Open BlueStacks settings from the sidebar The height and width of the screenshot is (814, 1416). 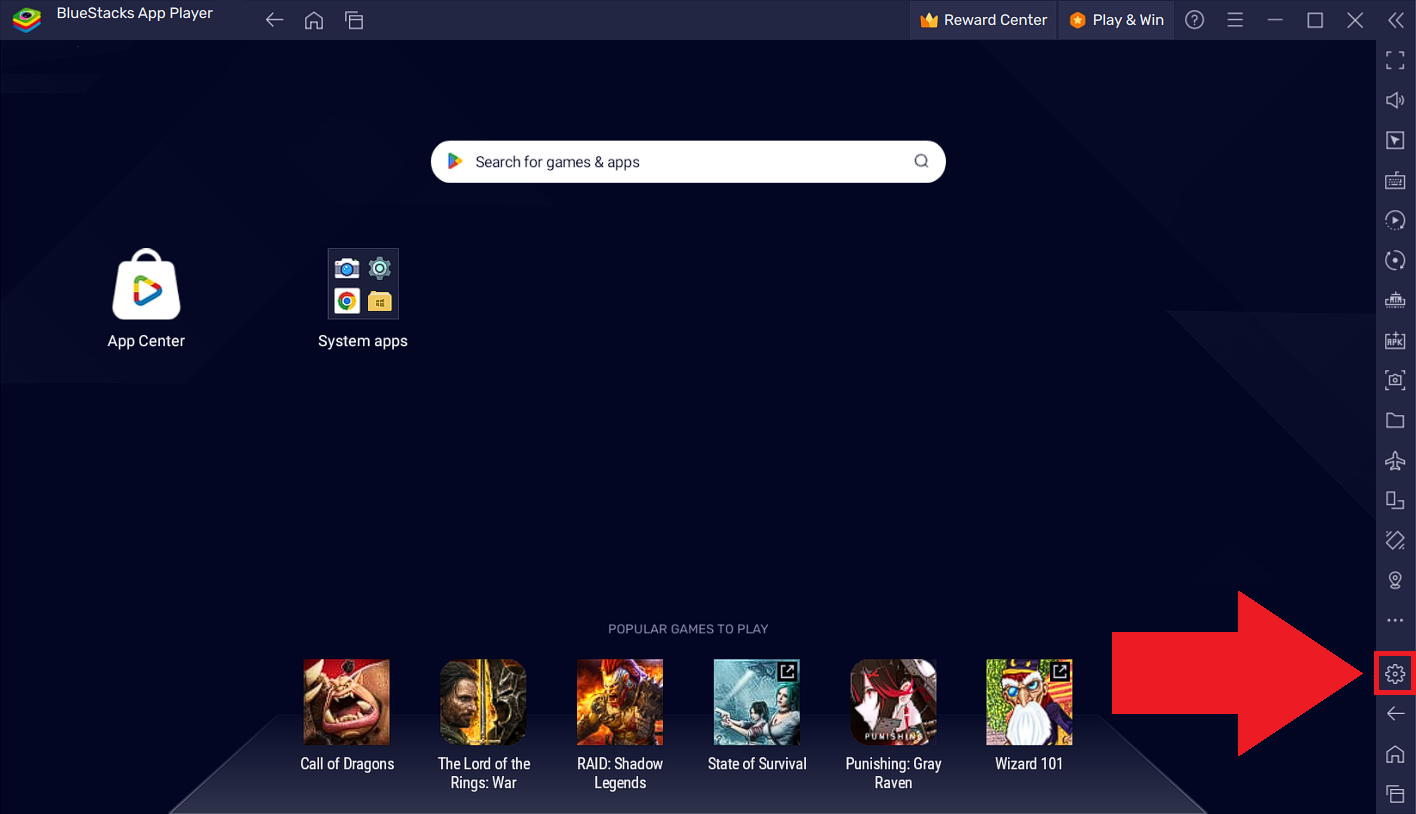(1395, 673)
